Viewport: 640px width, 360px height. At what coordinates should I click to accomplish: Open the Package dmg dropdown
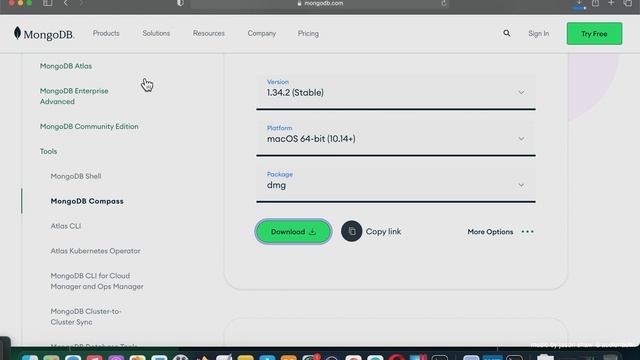click(x=396, y=184)
